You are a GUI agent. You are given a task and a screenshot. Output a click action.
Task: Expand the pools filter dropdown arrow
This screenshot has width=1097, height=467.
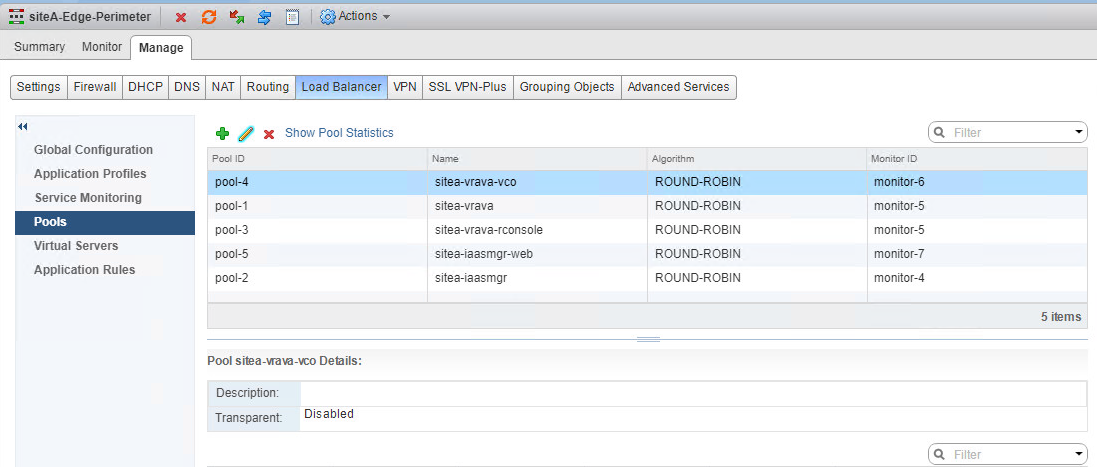pos(1079,132)
